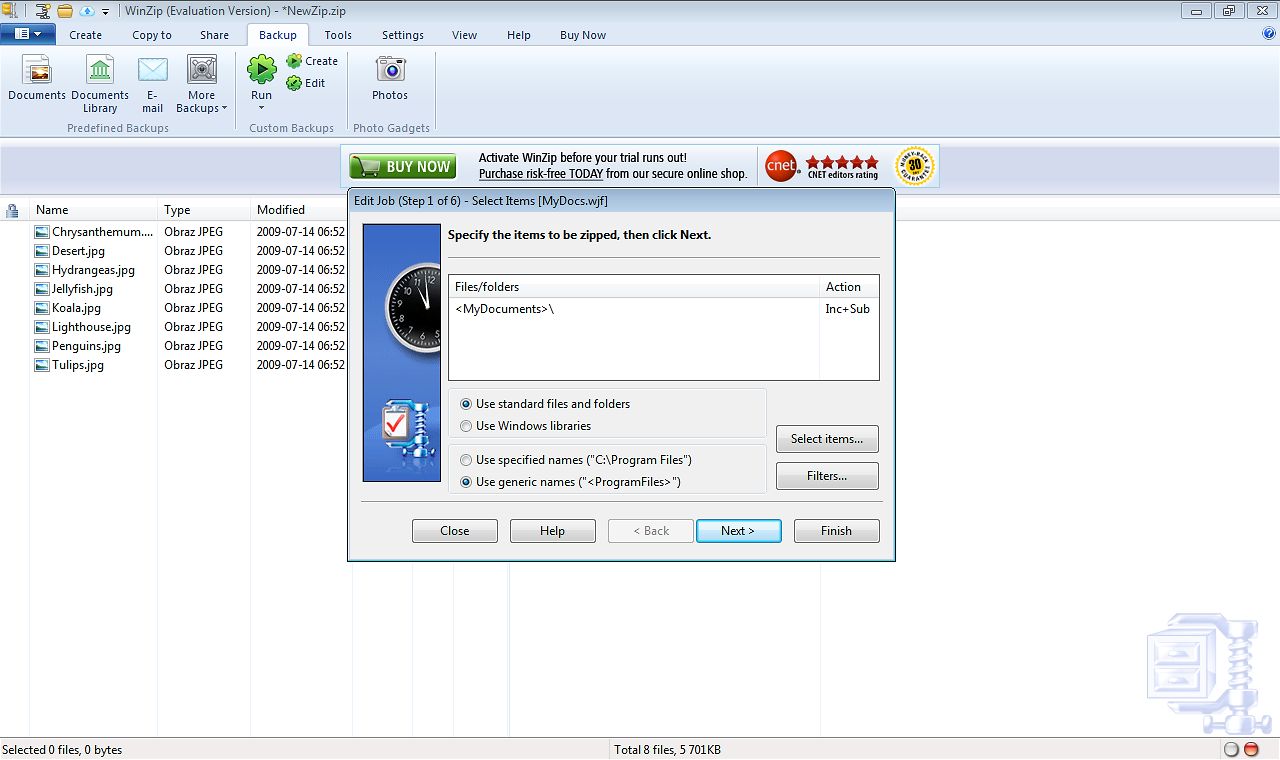1280x760 pixels.
Task: Select Jellyfish.jpg in the file list
Action: [82, 289]
